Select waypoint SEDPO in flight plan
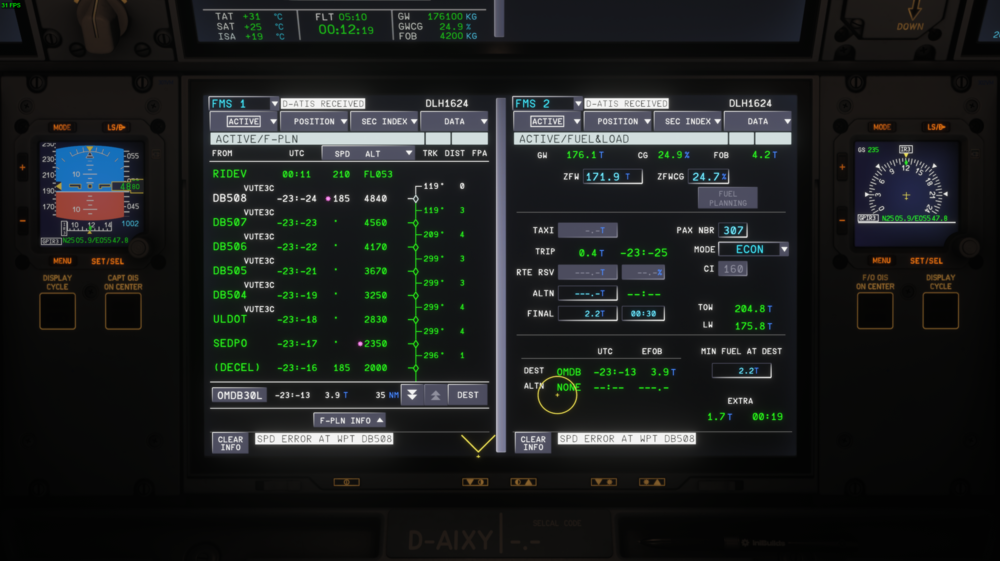This screenshot has height=561, width=1000. pos(230,344)
